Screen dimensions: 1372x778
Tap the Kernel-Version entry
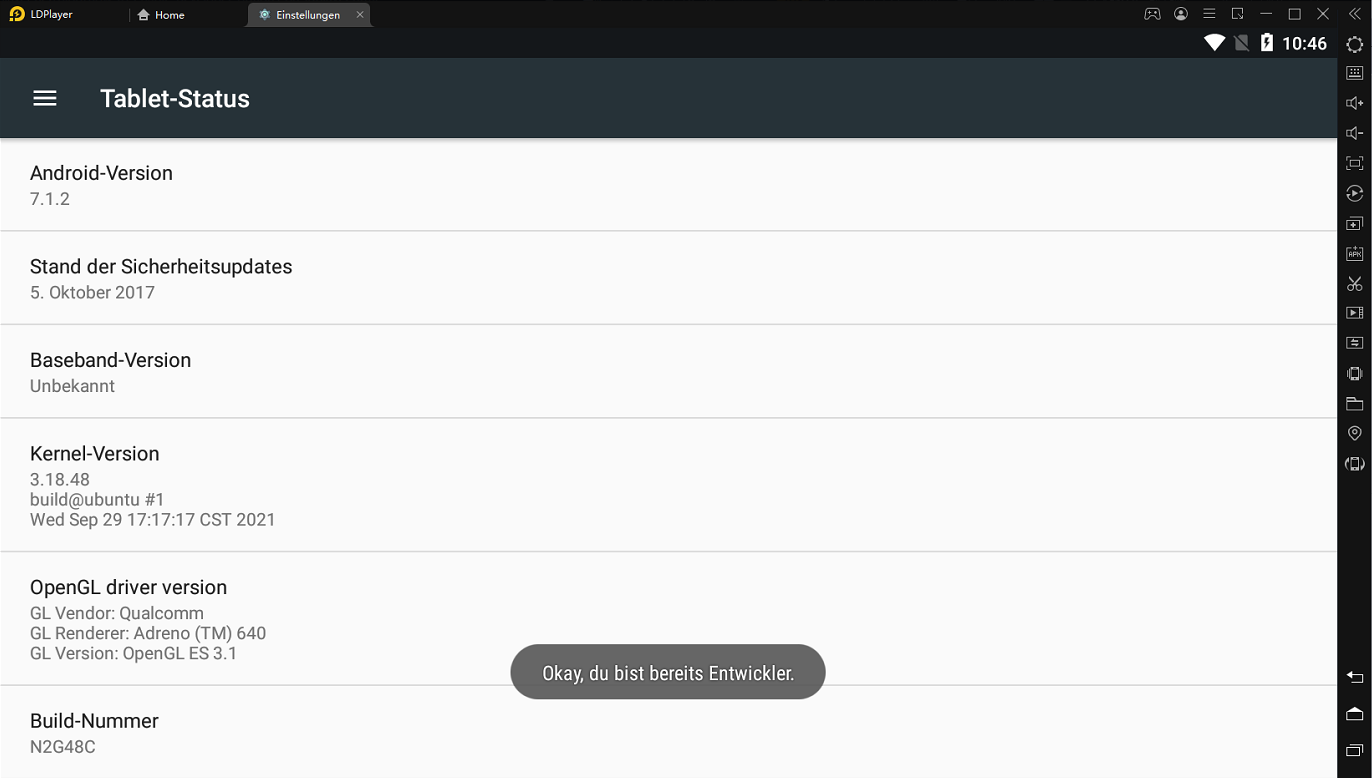pyautogui.click(x=668, y=485)
